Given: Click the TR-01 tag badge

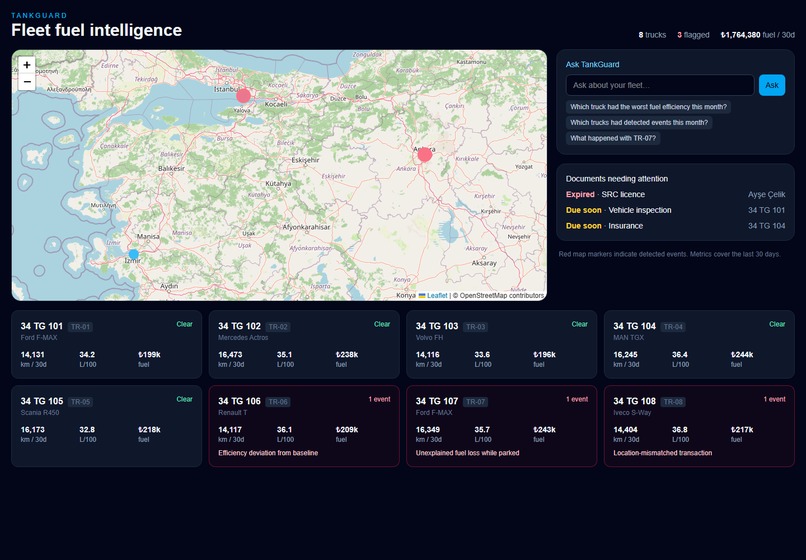Looking at the screenshot, I should (x=80, y=327).
